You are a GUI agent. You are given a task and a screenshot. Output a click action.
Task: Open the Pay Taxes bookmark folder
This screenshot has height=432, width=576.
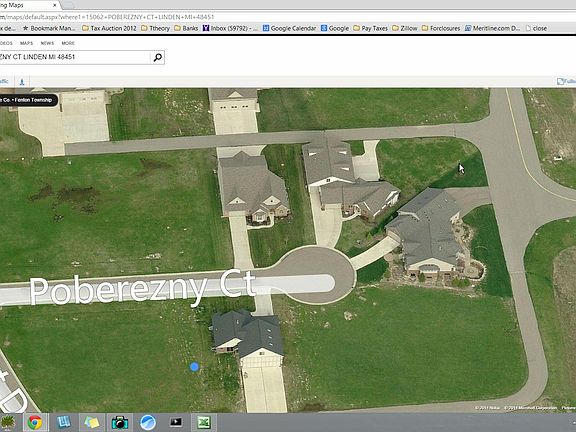pyautogui.click(x=370, y=28)
